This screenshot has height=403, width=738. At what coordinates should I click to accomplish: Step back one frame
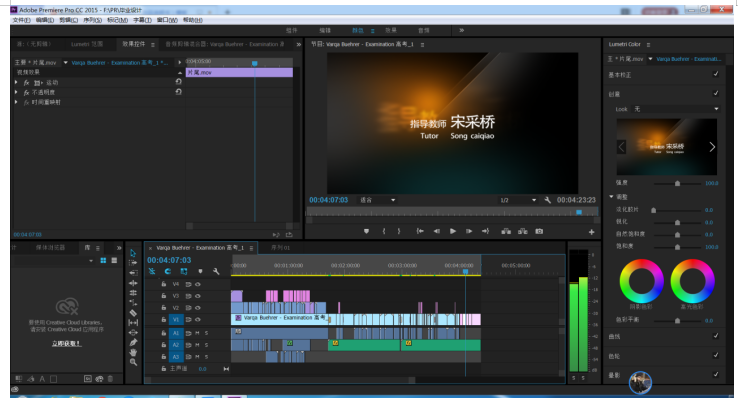(x=436, y=231)
